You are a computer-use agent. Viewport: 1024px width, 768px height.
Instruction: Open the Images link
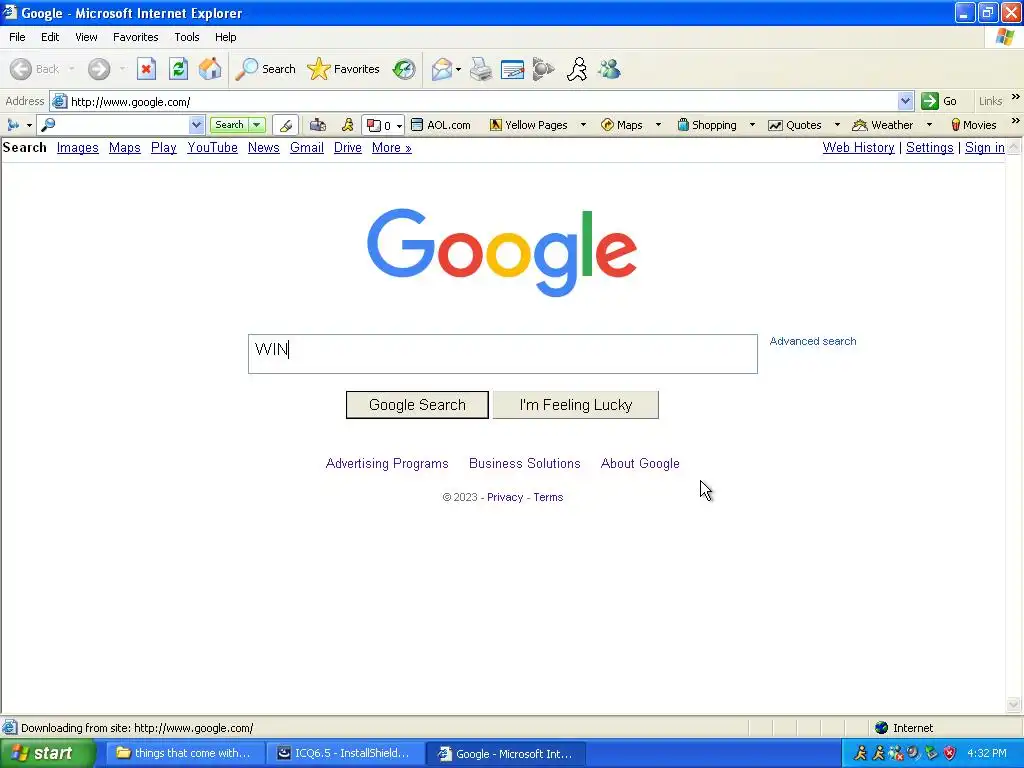(x=78, y=148)
